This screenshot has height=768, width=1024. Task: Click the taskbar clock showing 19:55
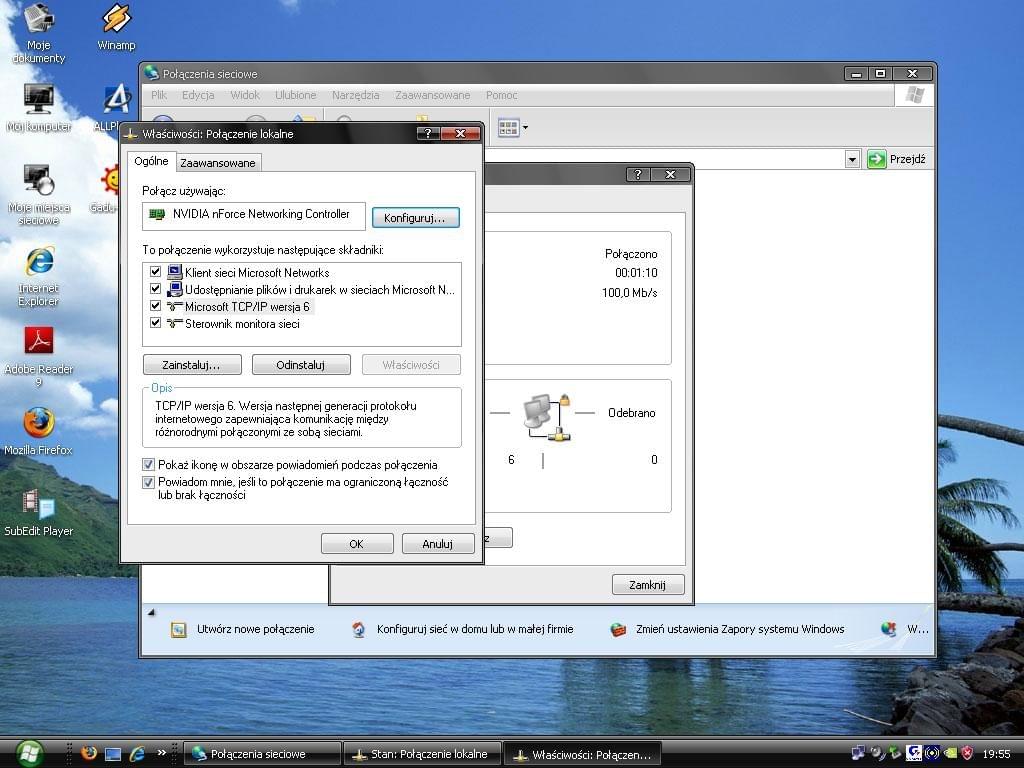996,754
